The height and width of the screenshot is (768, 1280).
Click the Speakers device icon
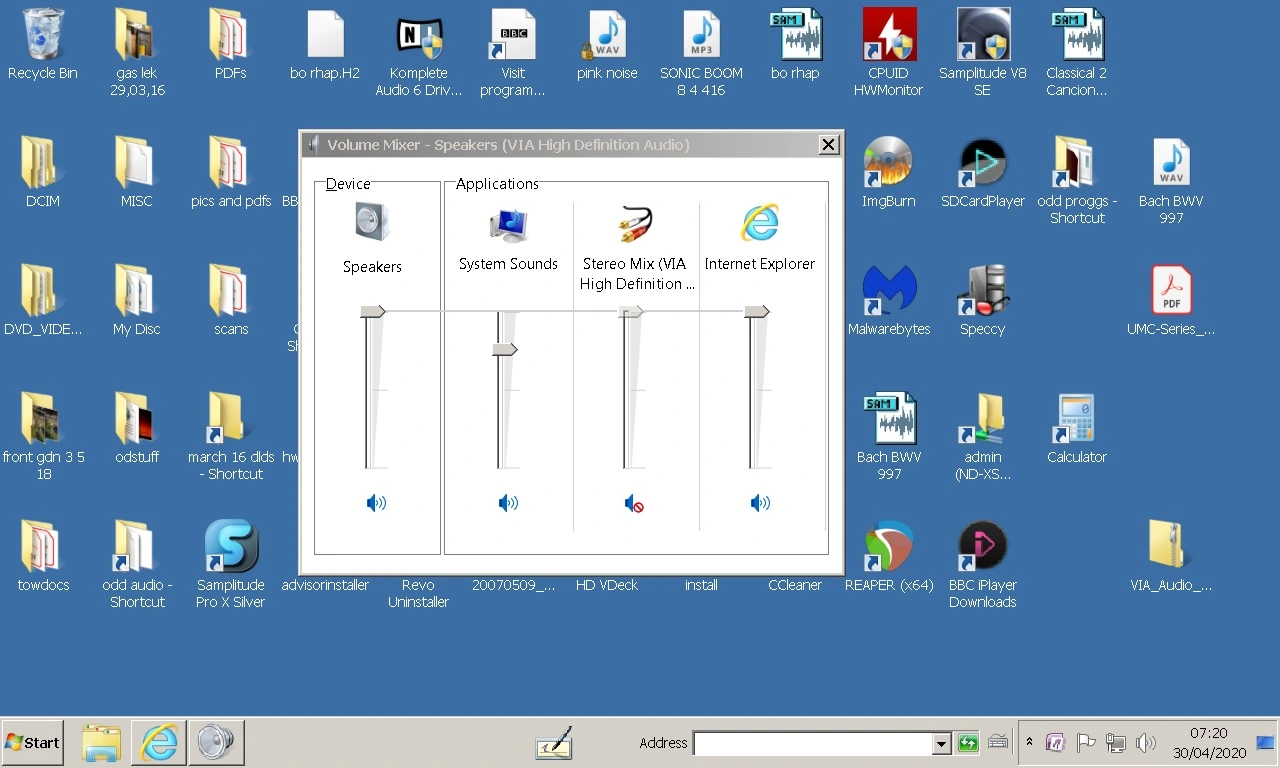372,222
